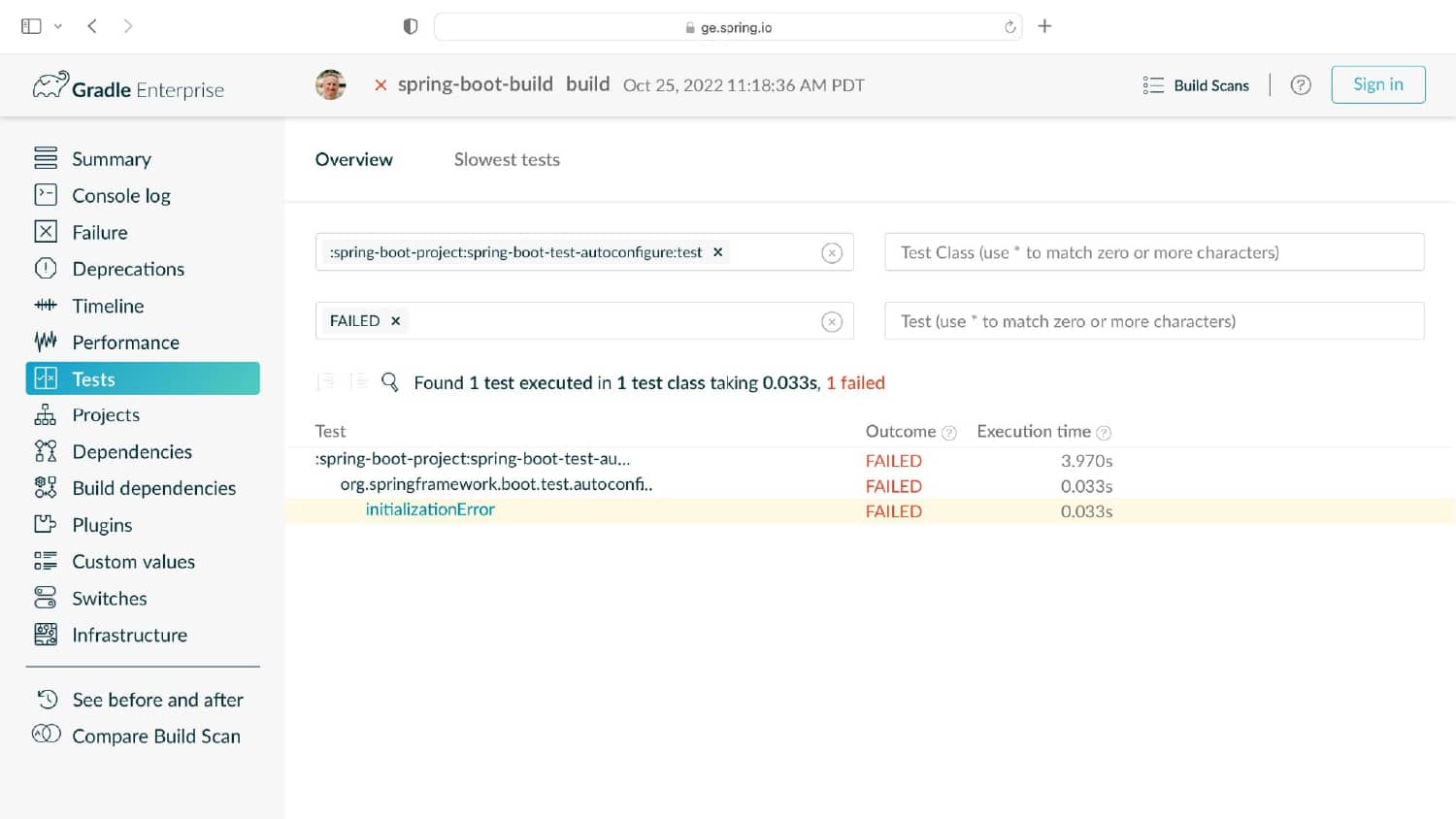Click the Build Scans list icon
Viewport: 1456px width, 819px height.
(1153, 85)
